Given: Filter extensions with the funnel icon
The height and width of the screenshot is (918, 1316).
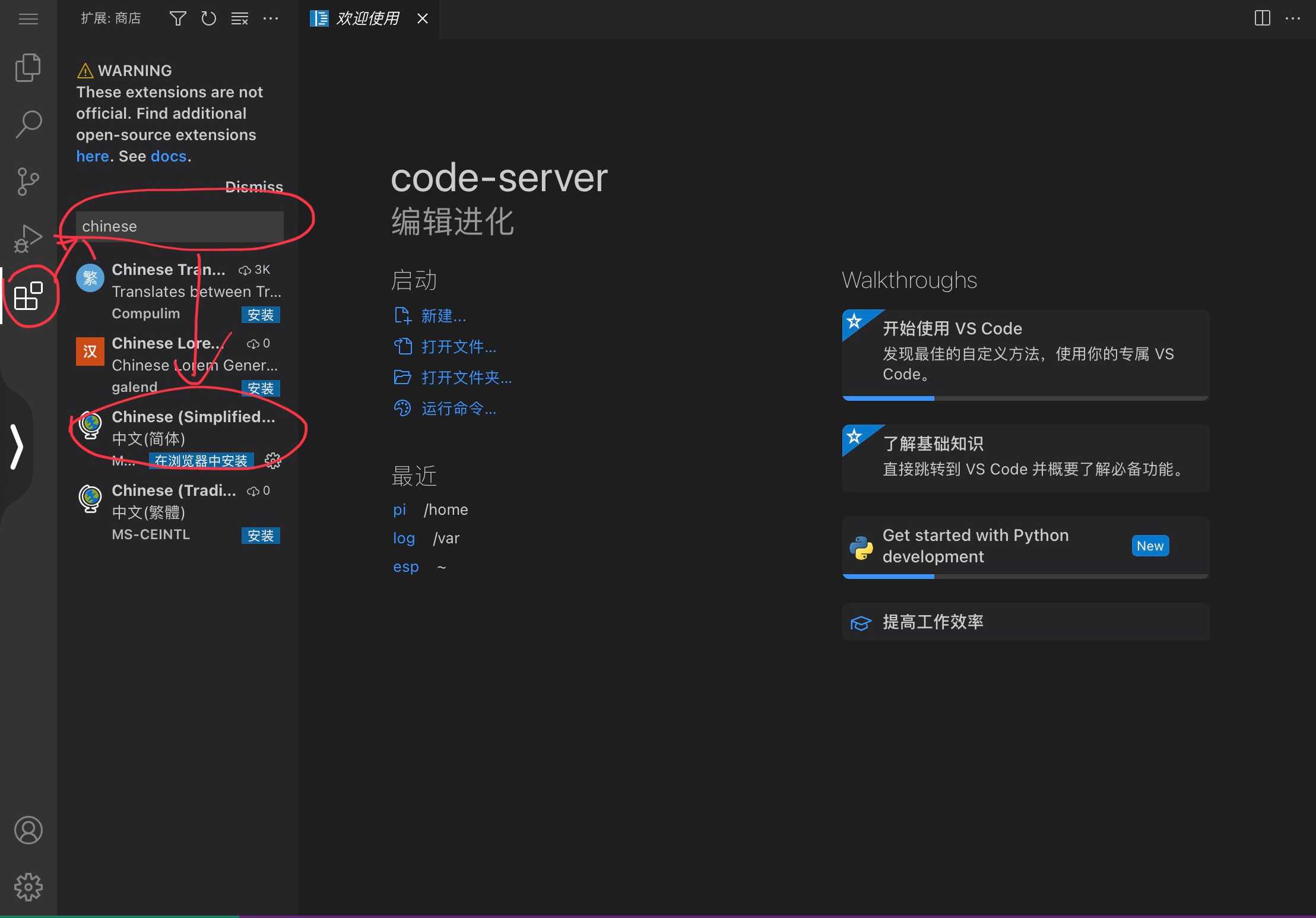Looking at the screenshot, I should click(x=177, y=19).
